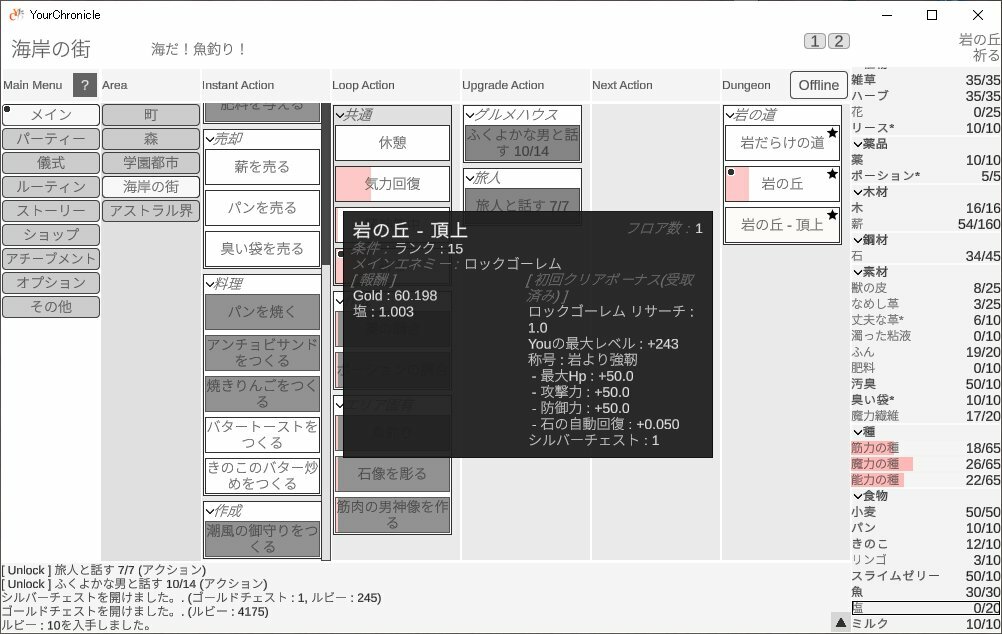Select the ポーション* inventory row
This screenshot has width=1002, height=634.
click(926, 176)
